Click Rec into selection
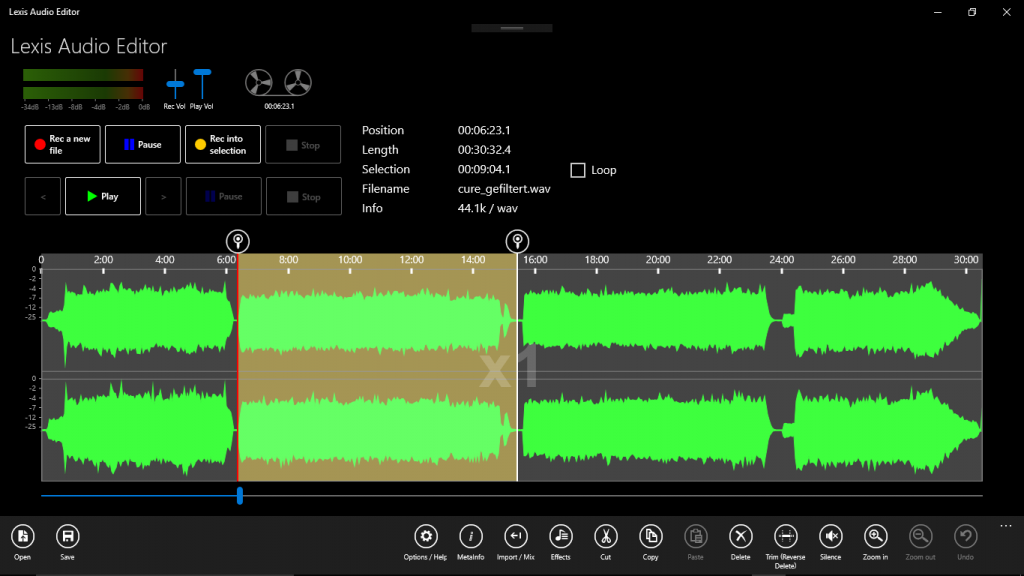Screen dimensions: 1024x576 pyautogui.click(x=222, y=144)
